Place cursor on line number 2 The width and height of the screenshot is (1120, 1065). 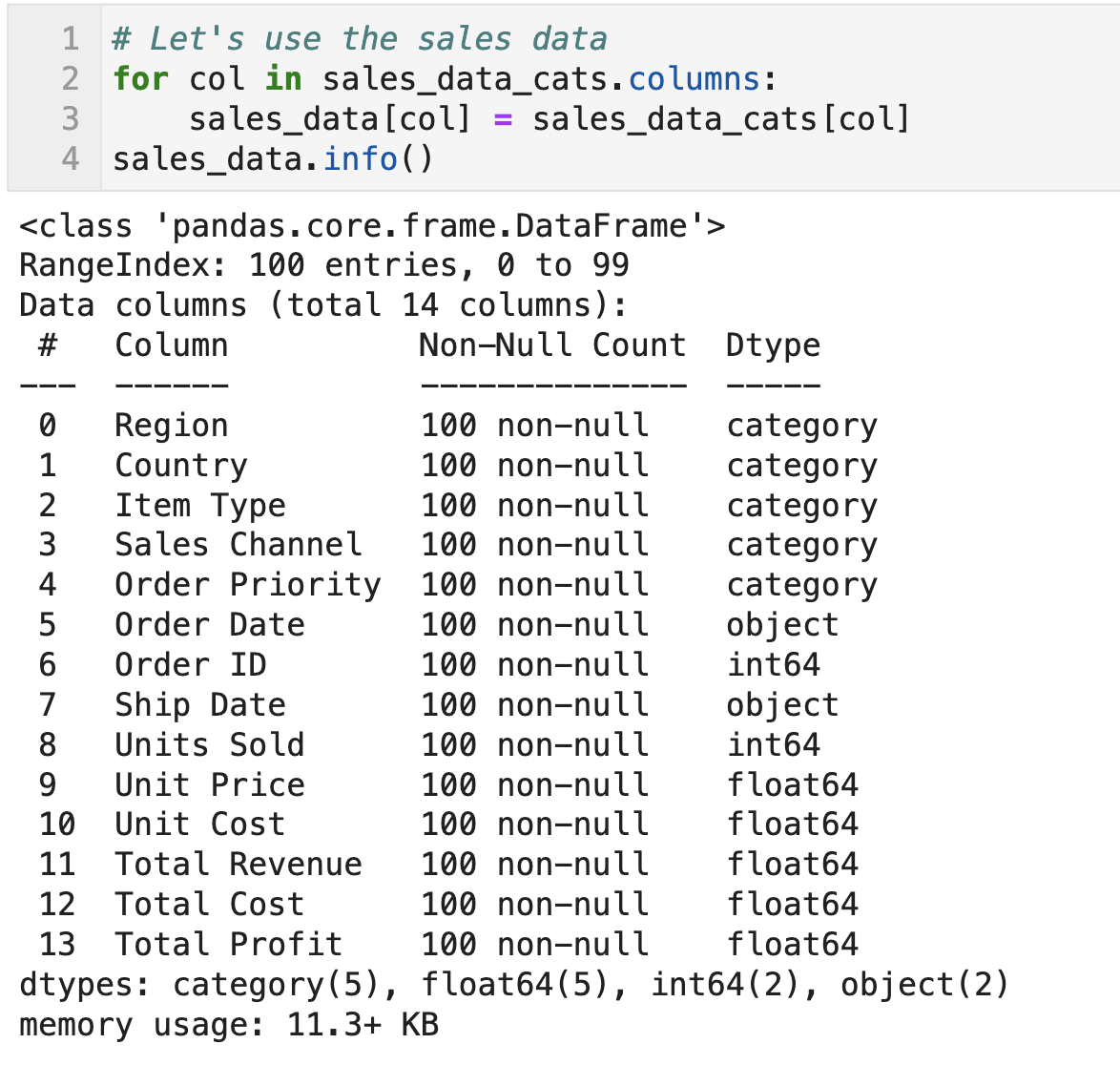(70, 78)
